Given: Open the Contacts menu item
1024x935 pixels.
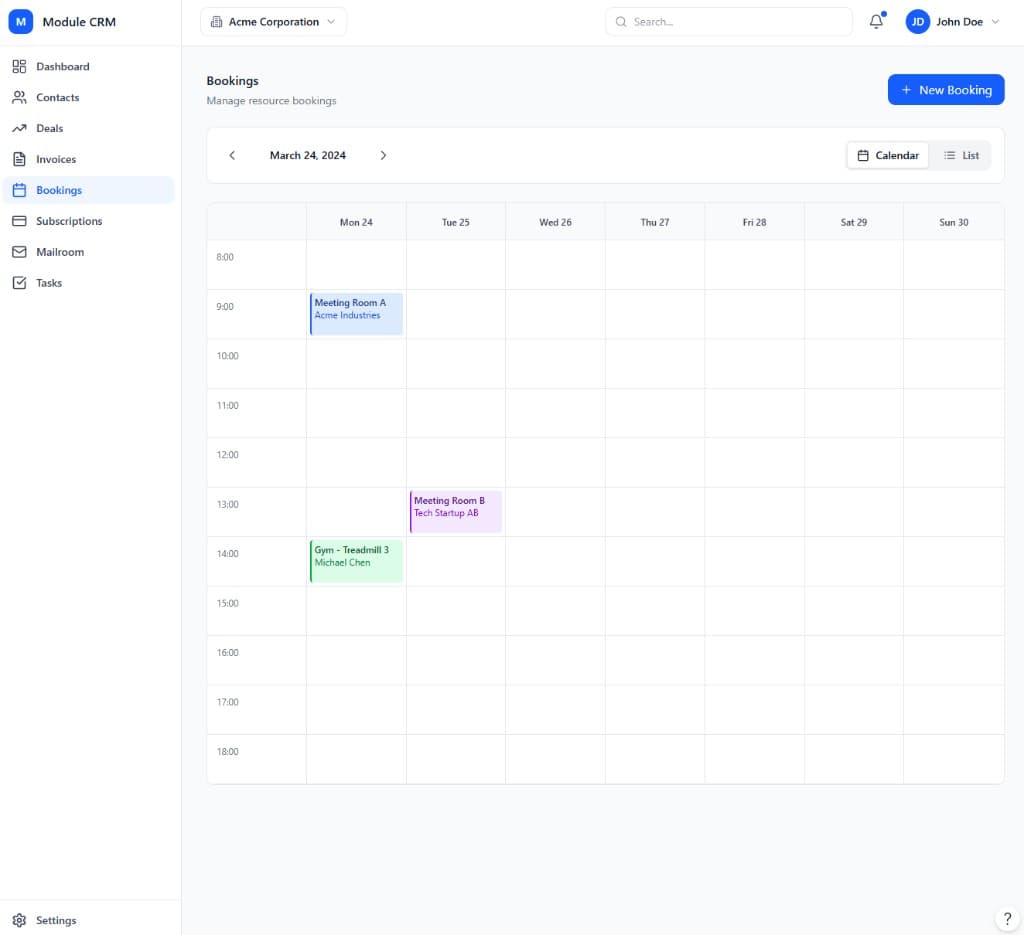Looking at the screenshot, I should (89, 97).
